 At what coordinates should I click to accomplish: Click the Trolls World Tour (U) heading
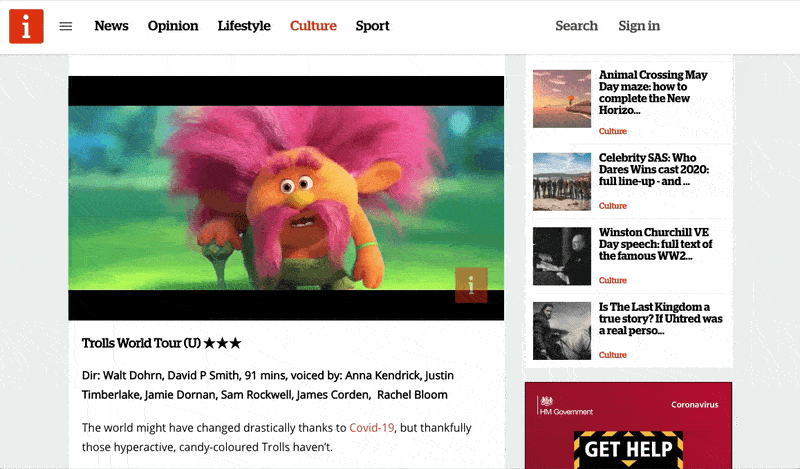pyautogui.click(x=161, y=343)
